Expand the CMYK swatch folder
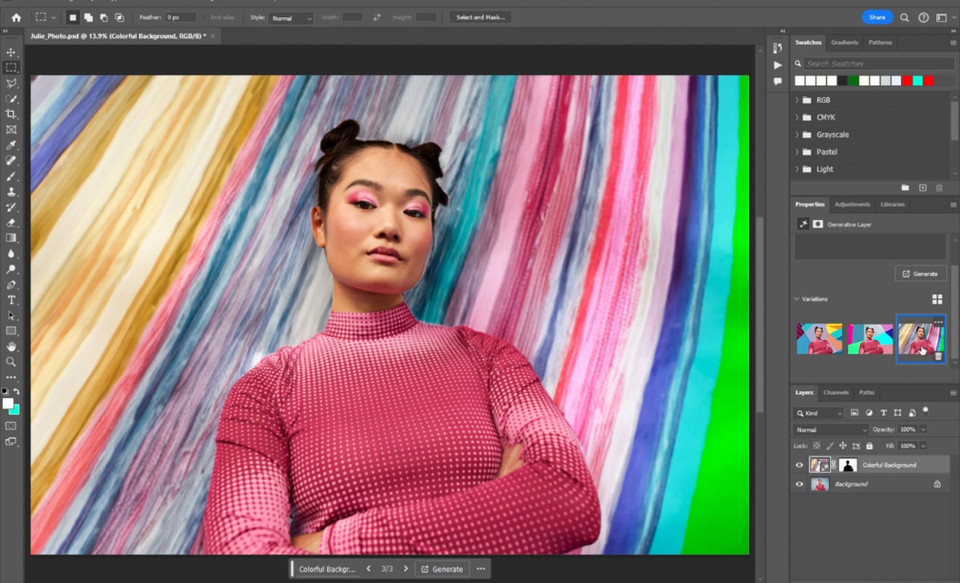 pos(797,117)
